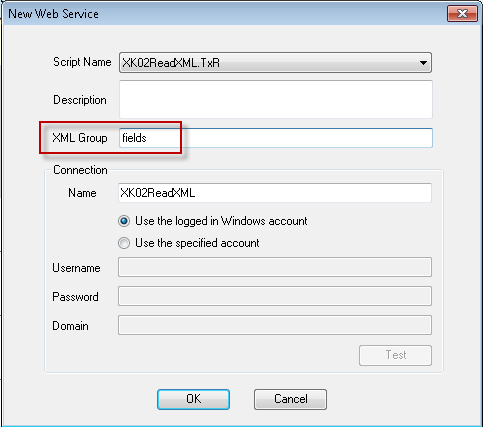Open the Script Name dropdown arrow
Screen dimensions: 483x427
(x=423, y=63)
